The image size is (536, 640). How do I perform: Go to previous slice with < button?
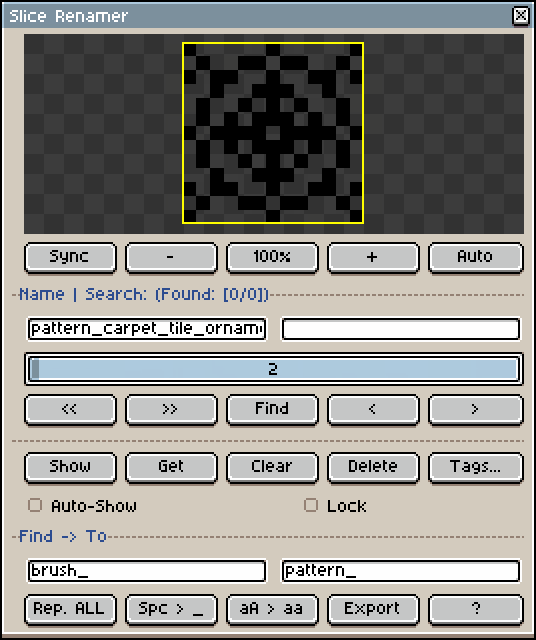373,409
